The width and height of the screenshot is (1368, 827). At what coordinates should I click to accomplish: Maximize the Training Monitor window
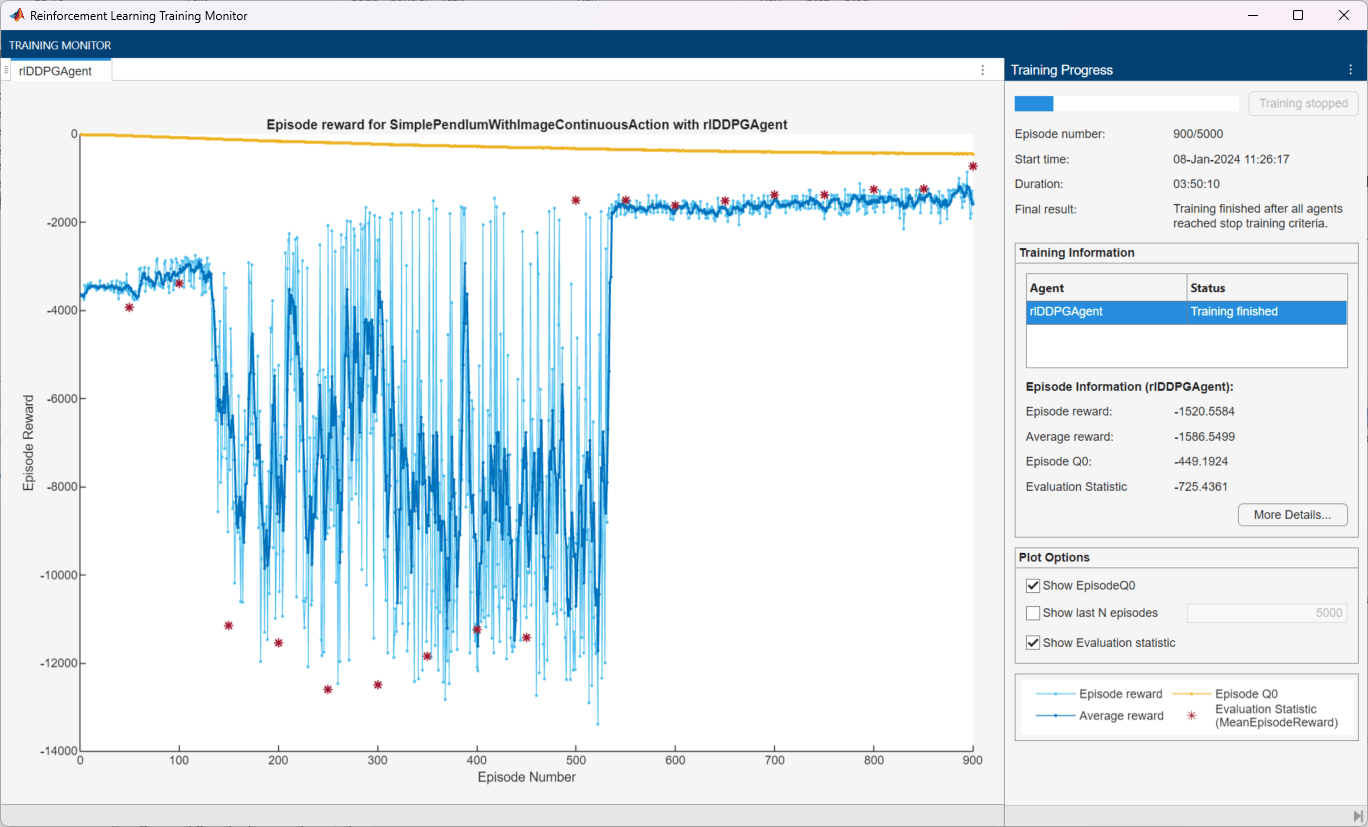(1298, 15)
